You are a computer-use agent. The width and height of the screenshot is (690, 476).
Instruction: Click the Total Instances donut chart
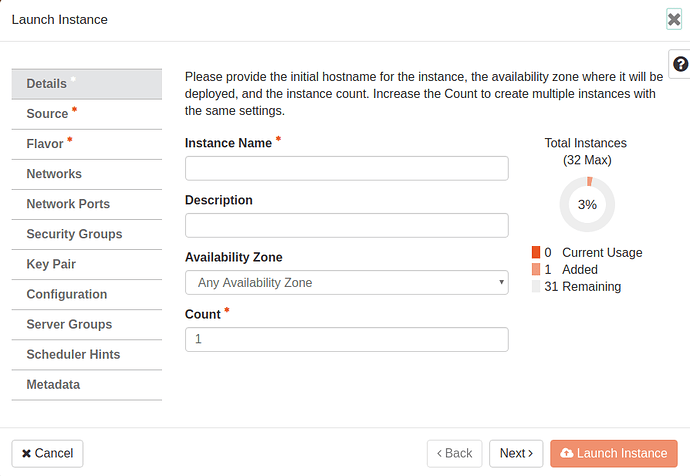coord(587,204)
